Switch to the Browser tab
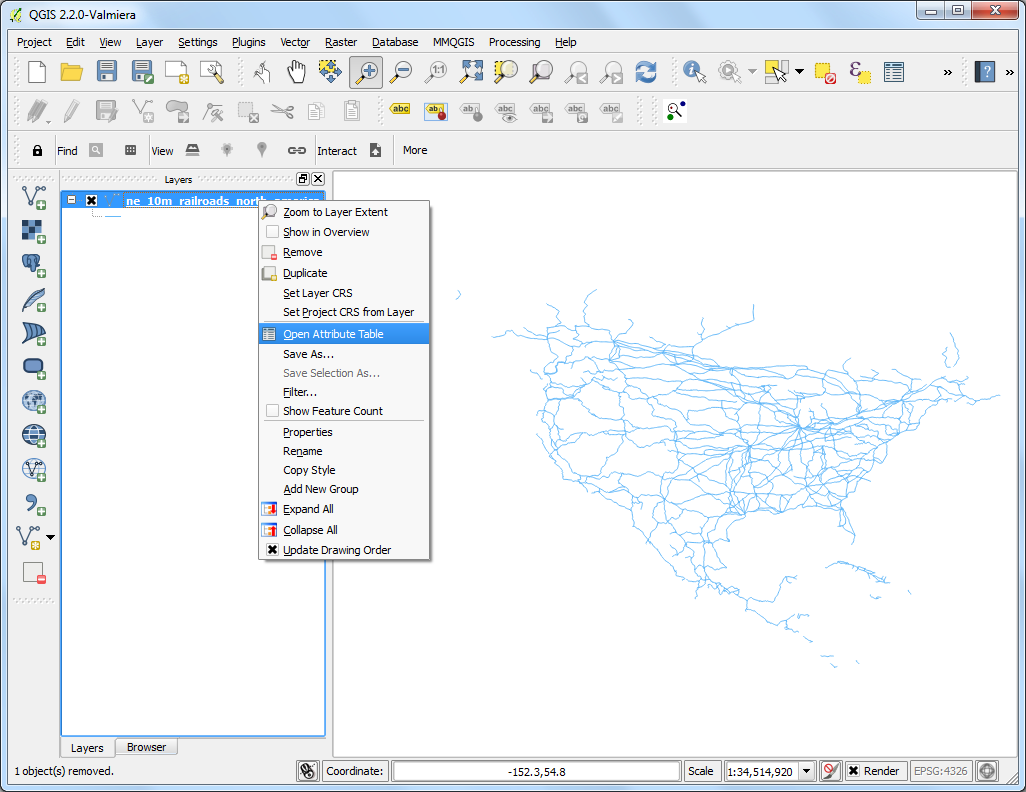The width and height of the screenshot is (1026, 792). tap(146, 747)
